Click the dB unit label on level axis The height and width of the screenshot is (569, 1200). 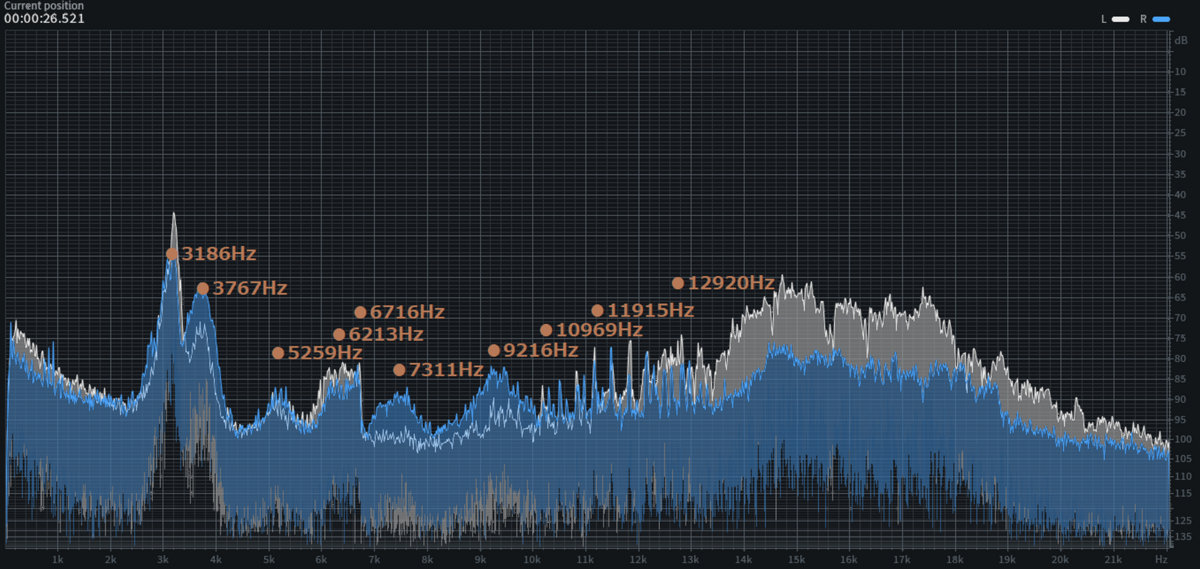point(1181,39)
